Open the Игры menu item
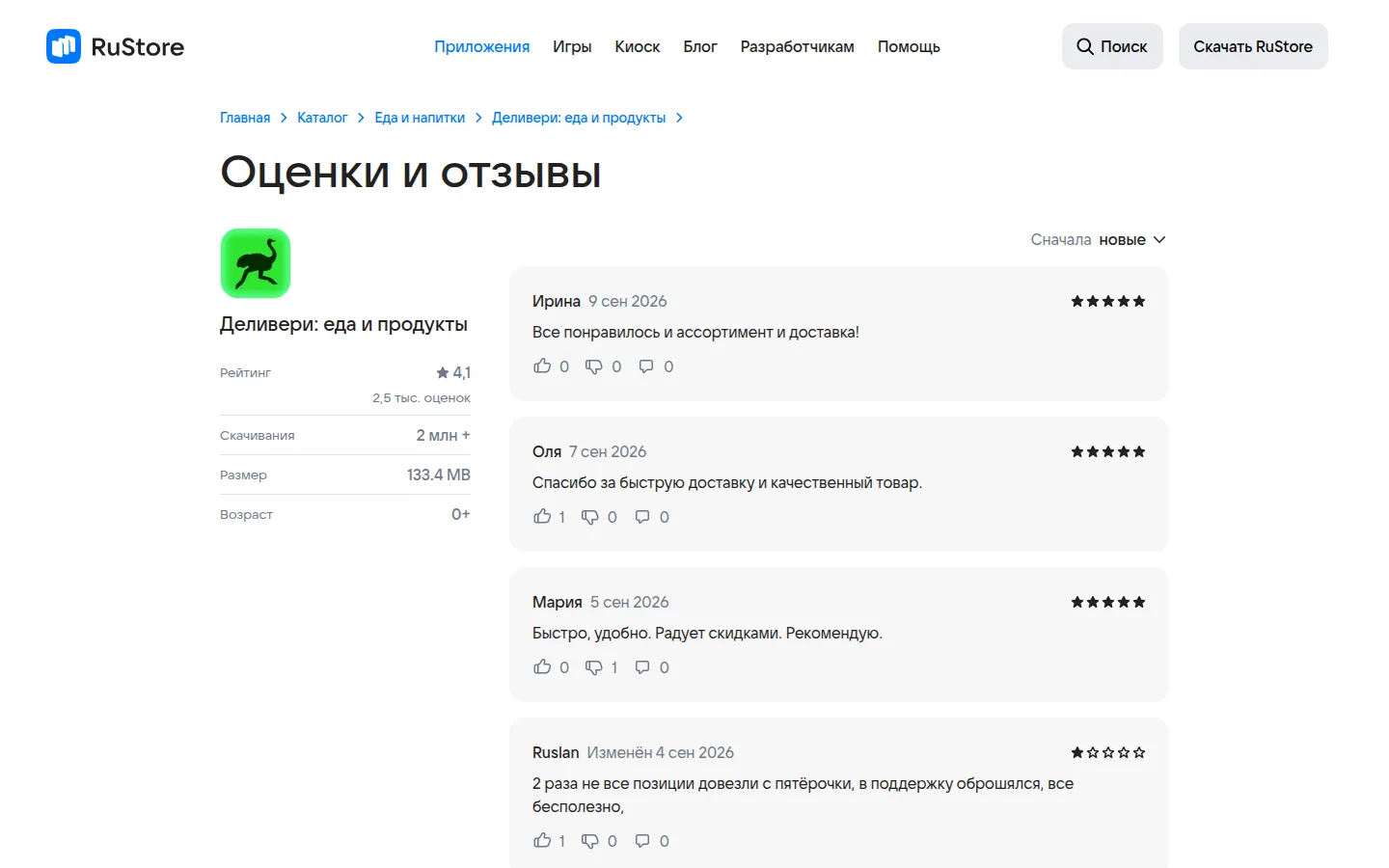Screen dimensions: 1389x868 tap(572, 46)
